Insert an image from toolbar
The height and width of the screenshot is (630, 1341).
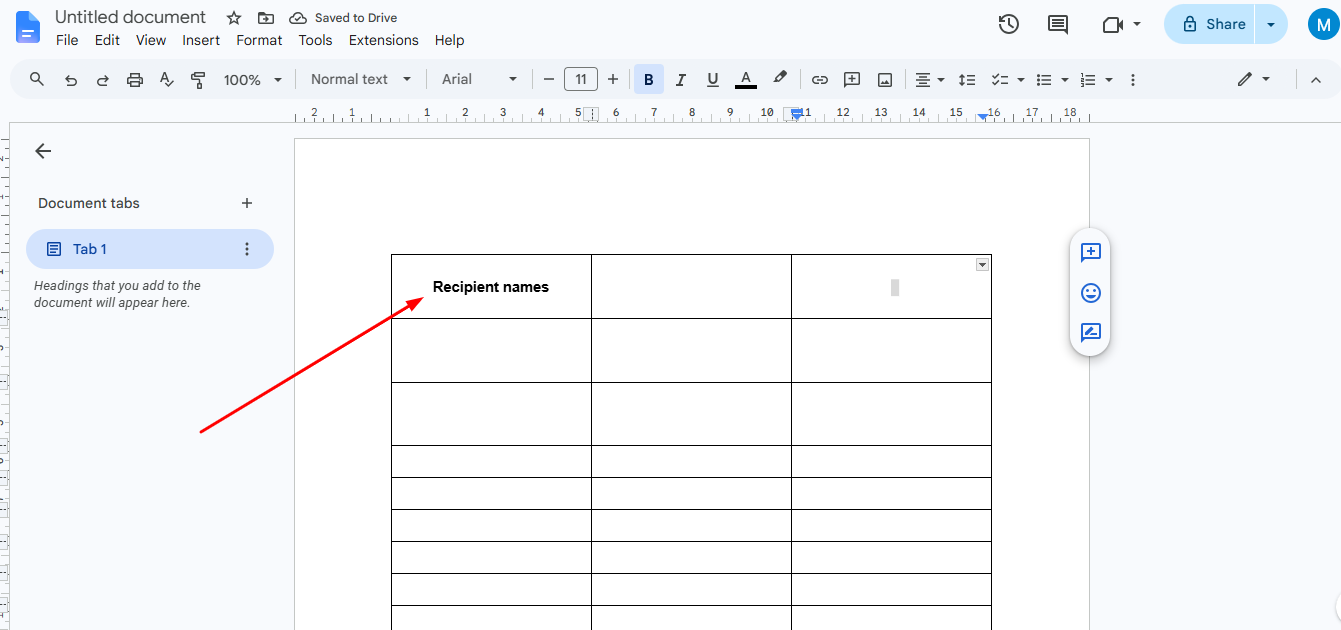pyautogui.click(x=885, y=80)
